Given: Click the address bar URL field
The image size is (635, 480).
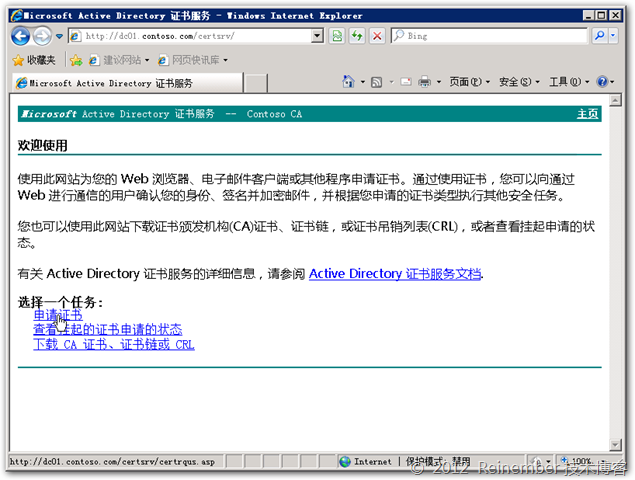Looking at the screenshot, I should 190,36.
